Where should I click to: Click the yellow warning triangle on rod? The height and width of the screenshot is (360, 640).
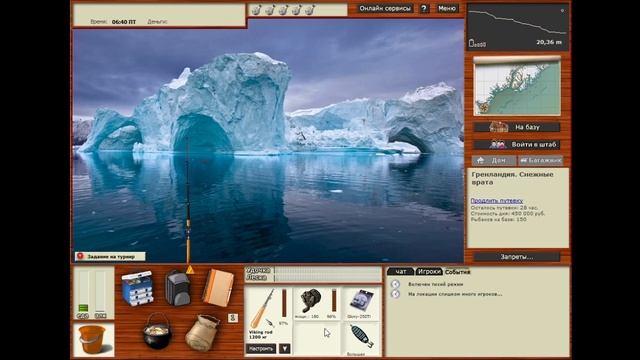(190, 269)
